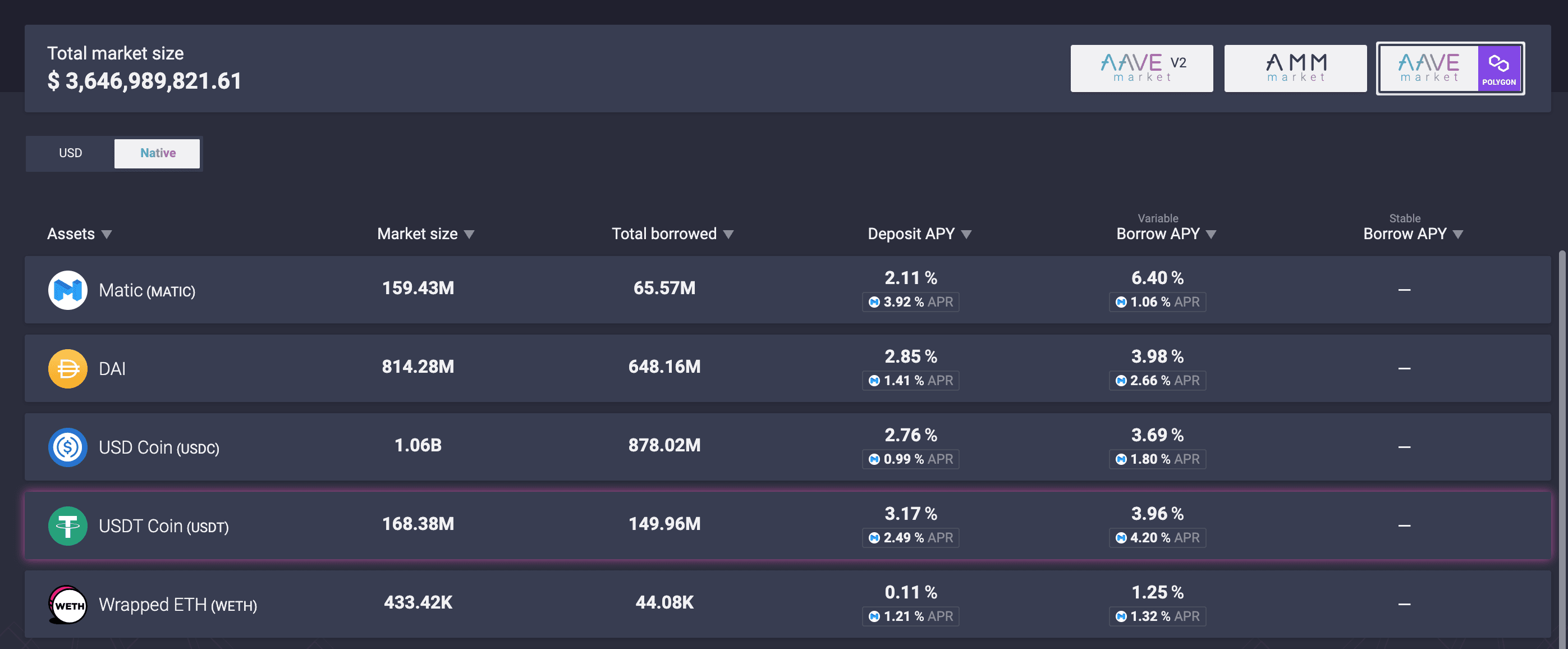
Task: Open the USDT Coin (USDT) row
Action: [788, 525]
